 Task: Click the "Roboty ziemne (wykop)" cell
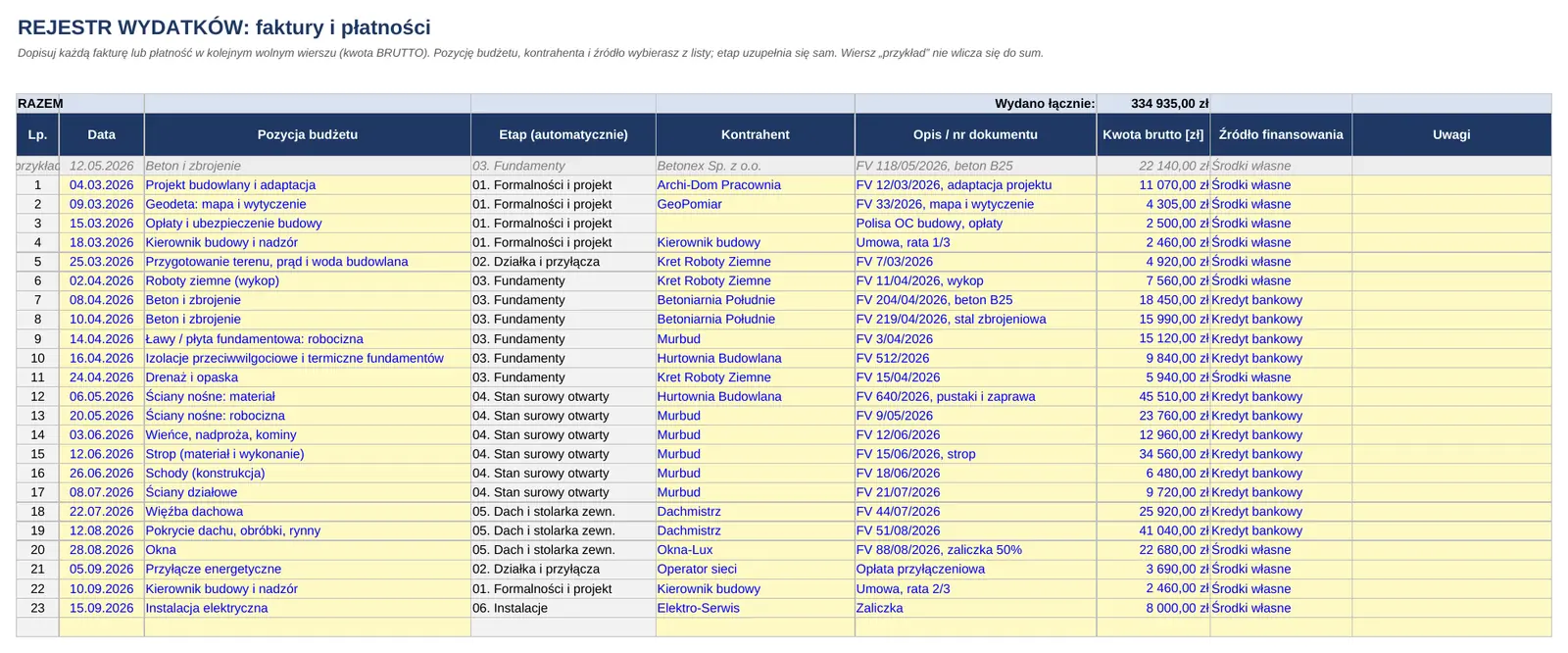click(308, 280)
